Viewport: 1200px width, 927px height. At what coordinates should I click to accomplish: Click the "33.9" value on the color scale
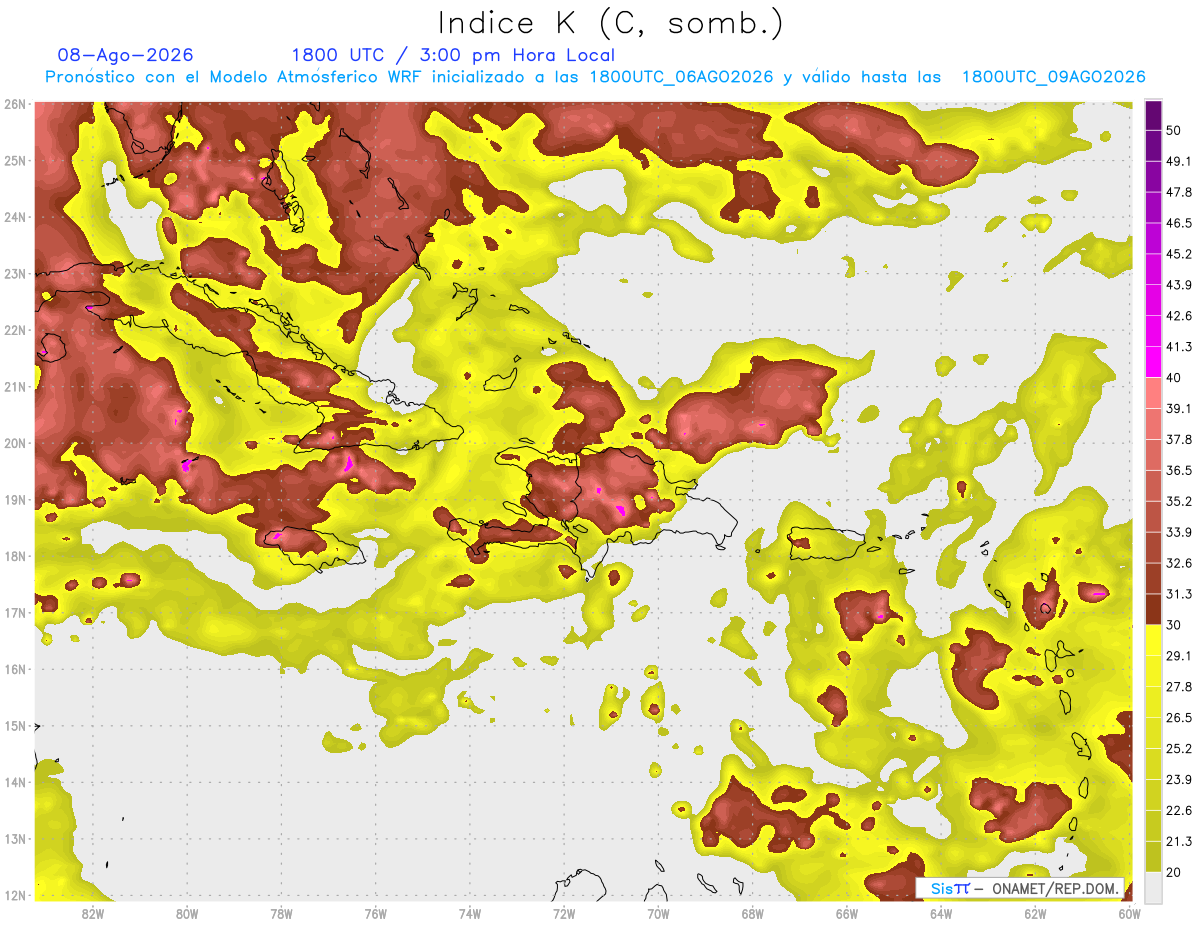coord(1180,532)
